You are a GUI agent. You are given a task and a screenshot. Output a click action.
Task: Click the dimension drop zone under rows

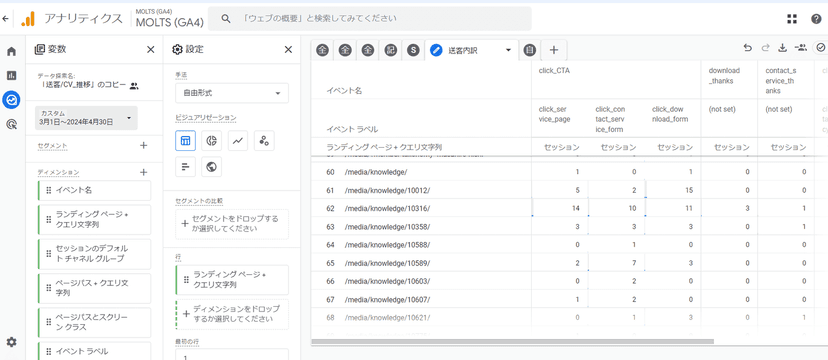pos(232,314)
